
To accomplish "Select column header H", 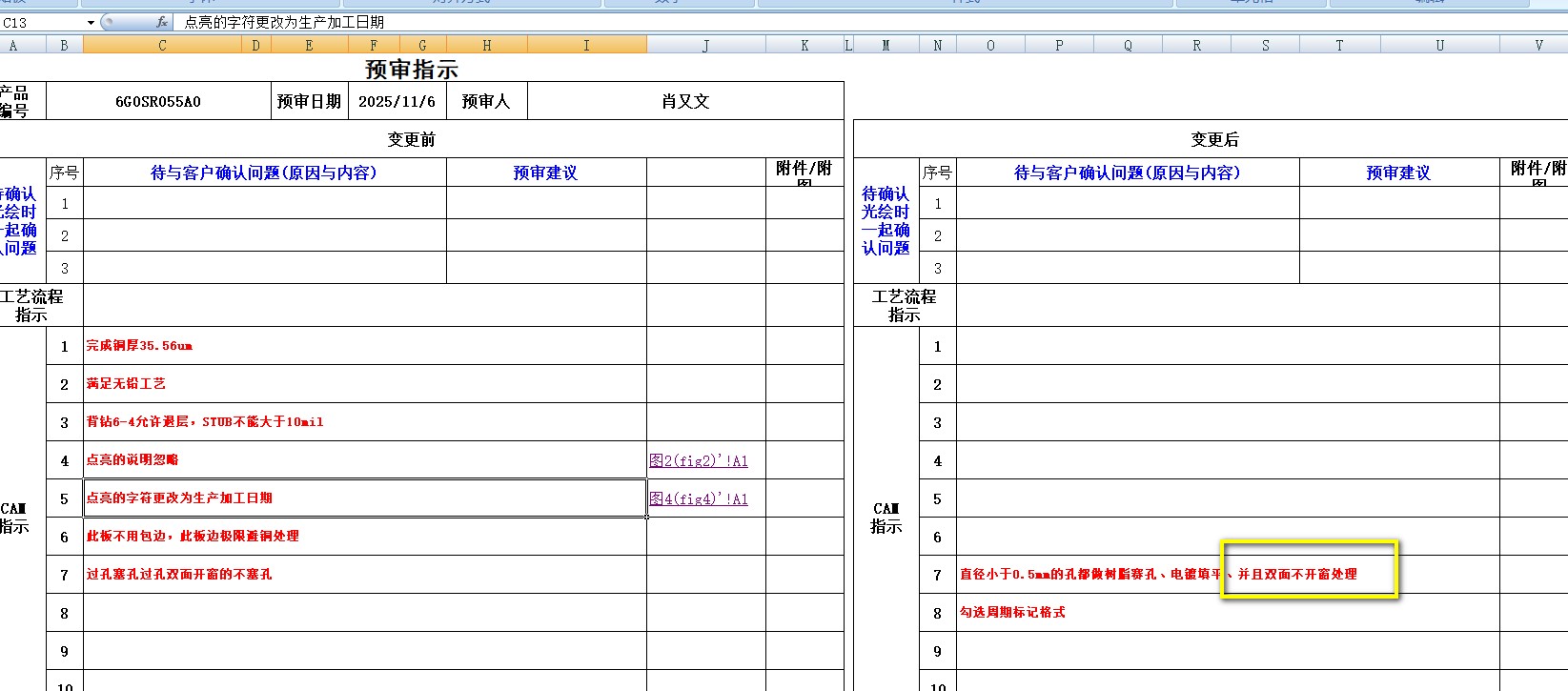I will click(x=486, y=45).
